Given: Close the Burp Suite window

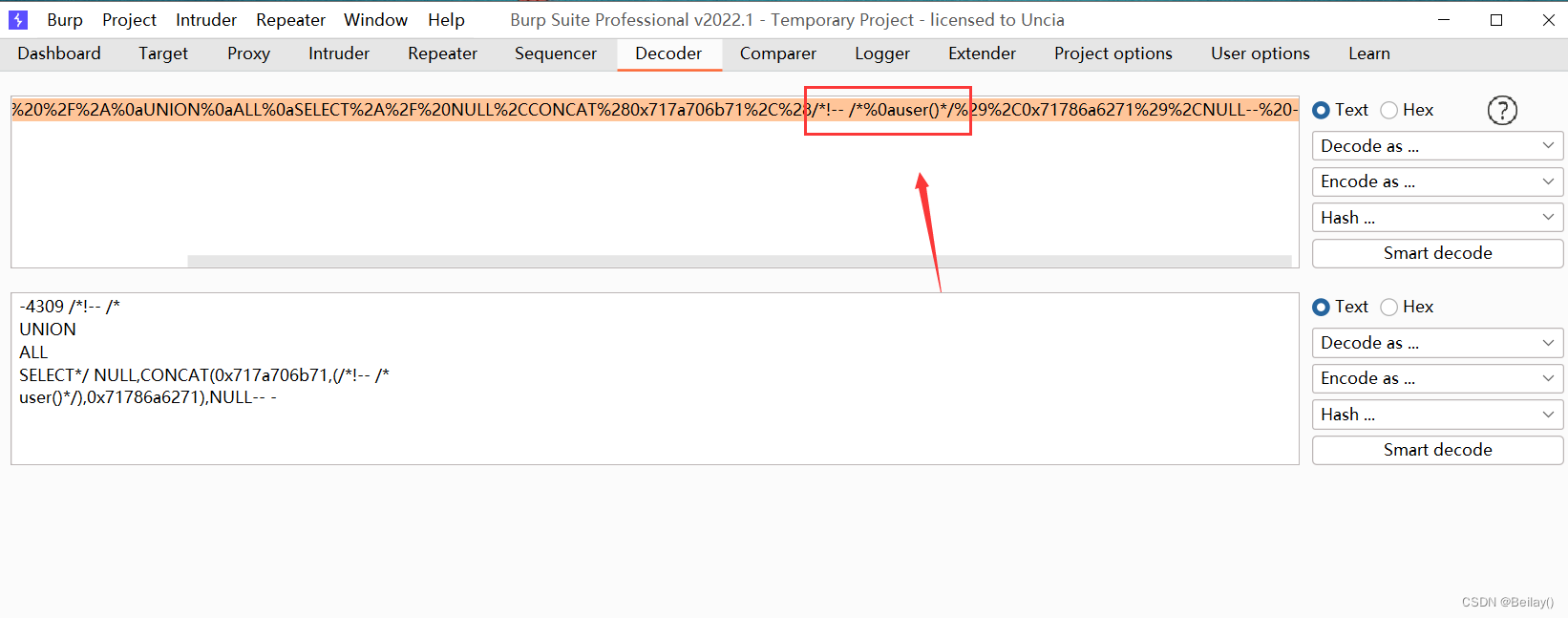Looking at the screenshot, I should [1548, 19].
